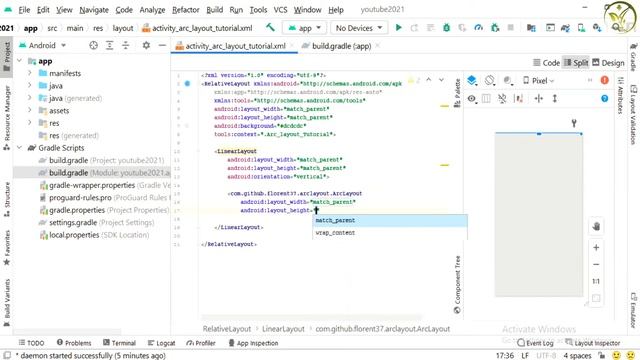The height and width of the screenshot is (360, 640).
Task: Switch editor to Design view
Action: point(608,62)
